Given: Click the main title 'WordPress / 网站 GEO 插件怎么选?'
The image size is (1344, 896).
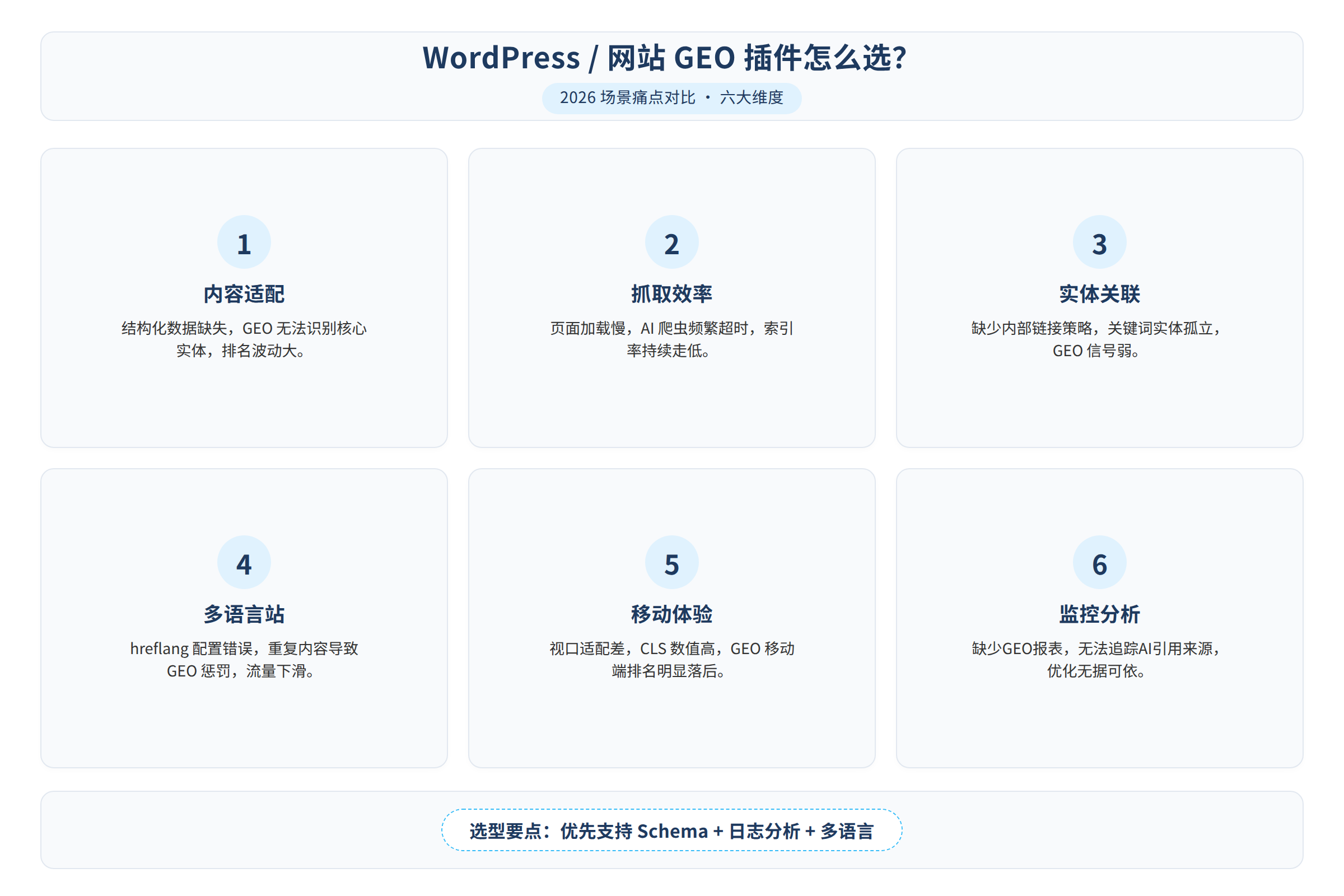Looking at the screenshot, I should 665,58.
